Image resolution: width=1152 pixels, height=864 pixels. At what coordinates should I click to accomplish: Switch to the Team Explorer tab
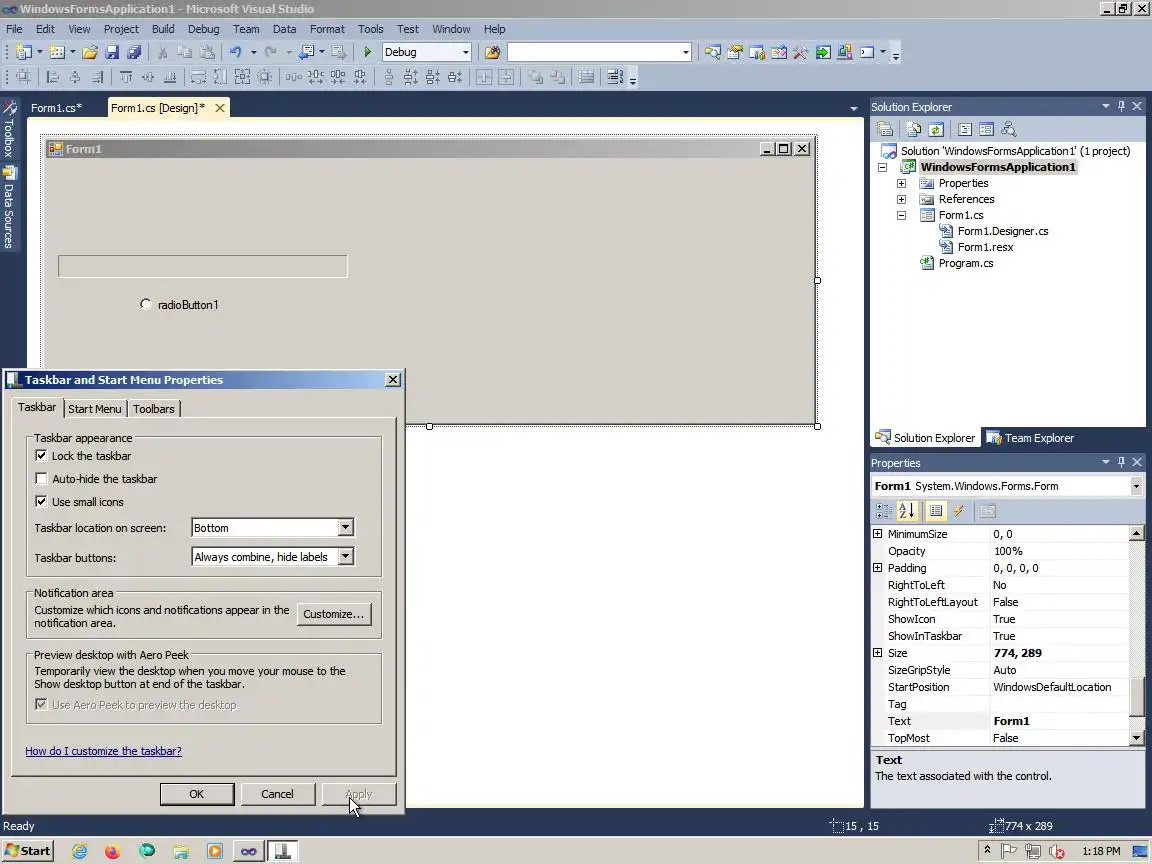[x=1030, y=438]
